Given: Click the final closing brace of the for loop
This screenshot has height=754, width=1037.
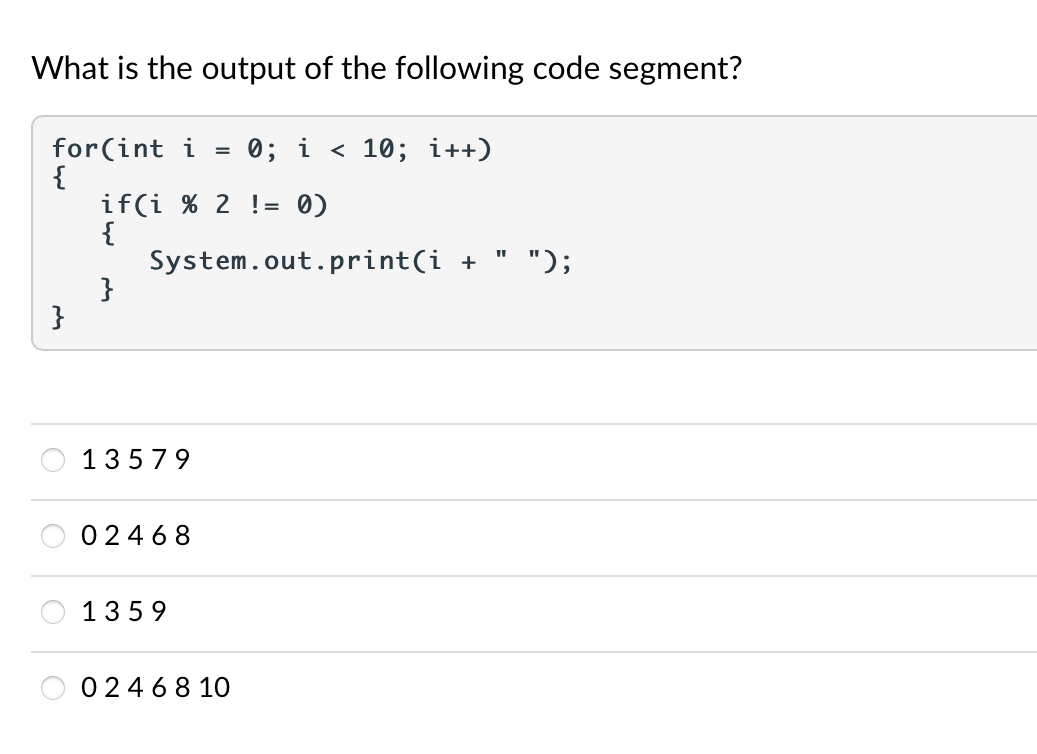Looking at the screenshot, I should [x=59, y=318].
